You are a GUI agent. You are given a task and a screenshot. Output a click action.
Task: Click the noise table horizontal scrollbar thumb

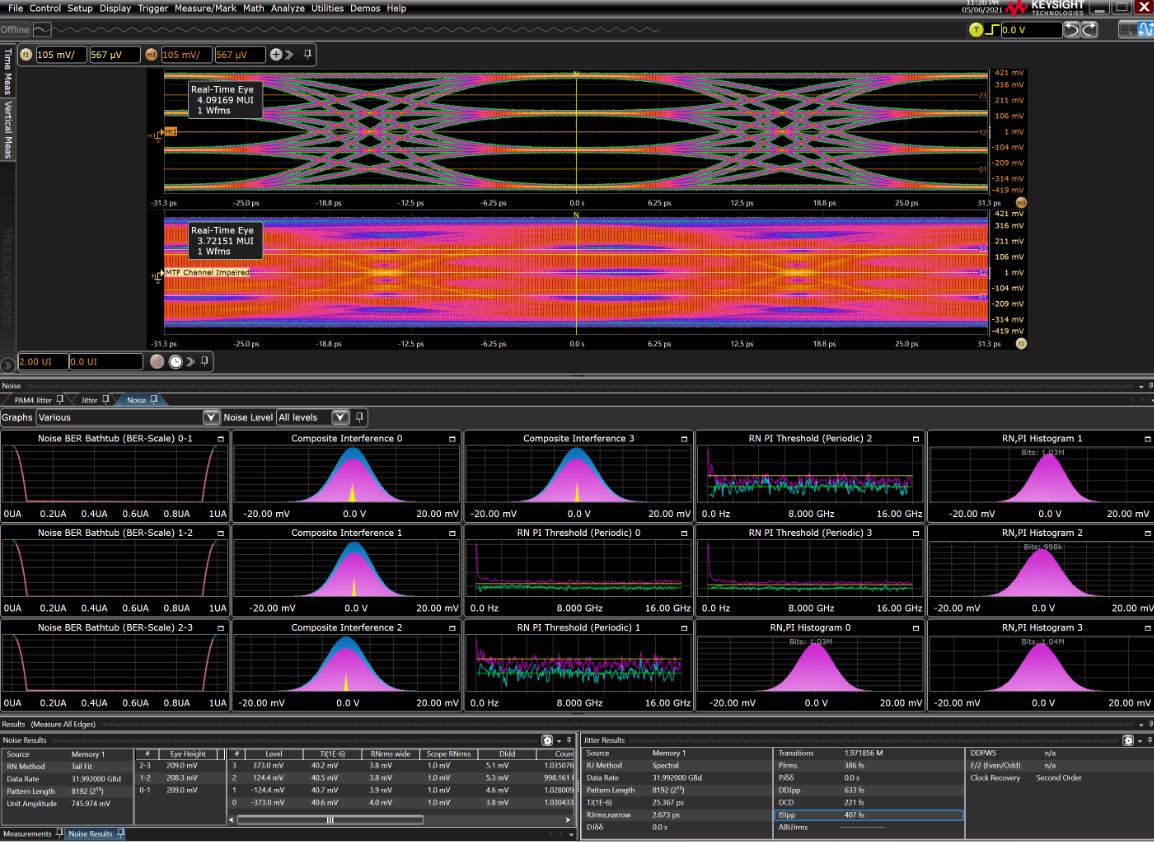coord(330,819)
